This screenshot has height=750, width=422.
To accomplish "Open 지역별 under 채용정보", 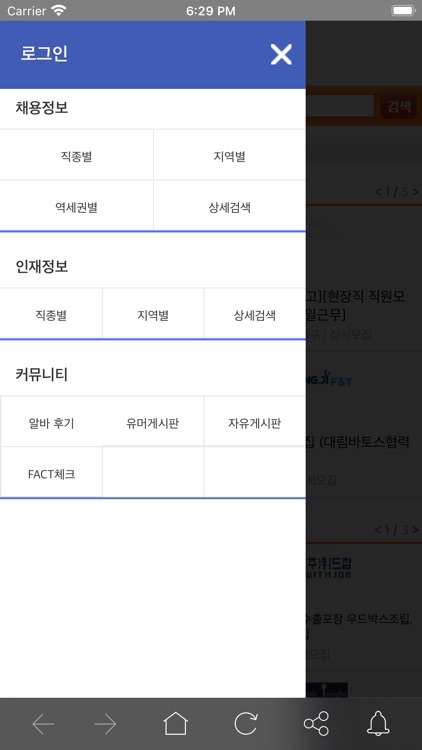I will point(230,156).
